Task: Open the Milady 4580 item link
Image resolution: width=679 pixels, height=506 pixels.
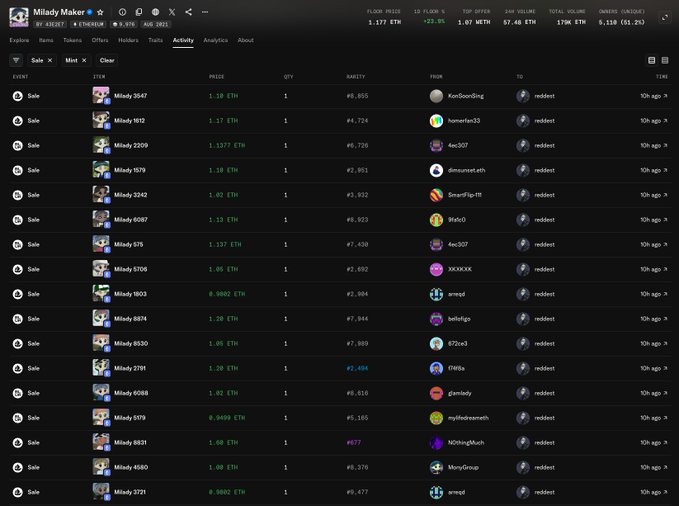Action: 131,467
